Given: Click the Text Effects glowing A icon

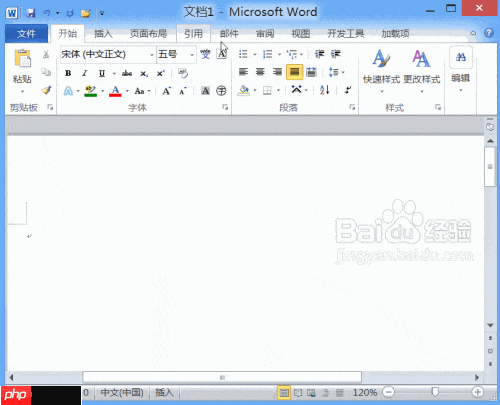Looking at the screenshot, I should coord(68,91).
